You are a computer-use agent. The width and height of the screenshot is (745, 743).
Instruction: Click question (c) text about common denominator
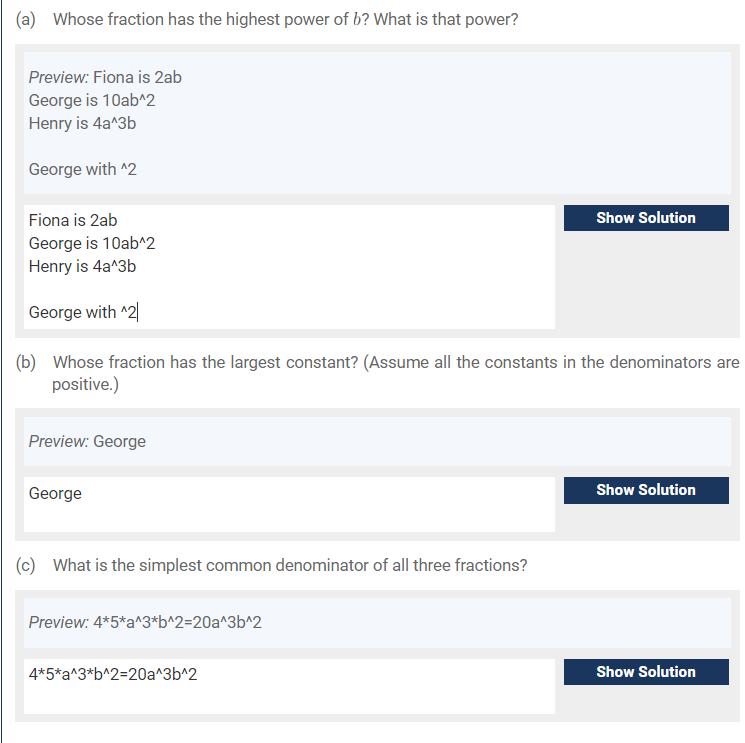tap(290, 565)
